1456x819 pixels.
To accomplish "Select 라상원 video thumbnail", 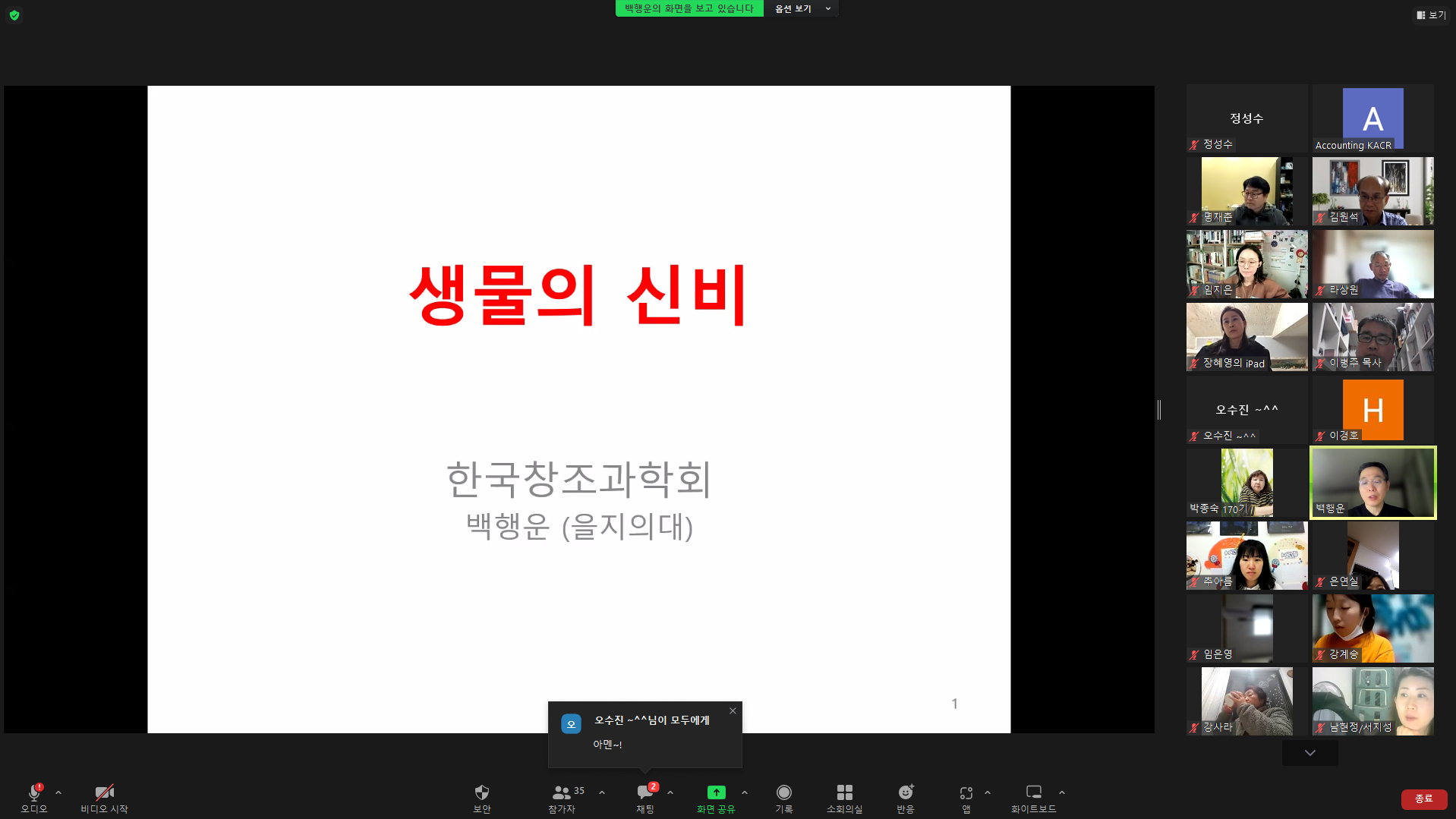I will click(1373, 264).
